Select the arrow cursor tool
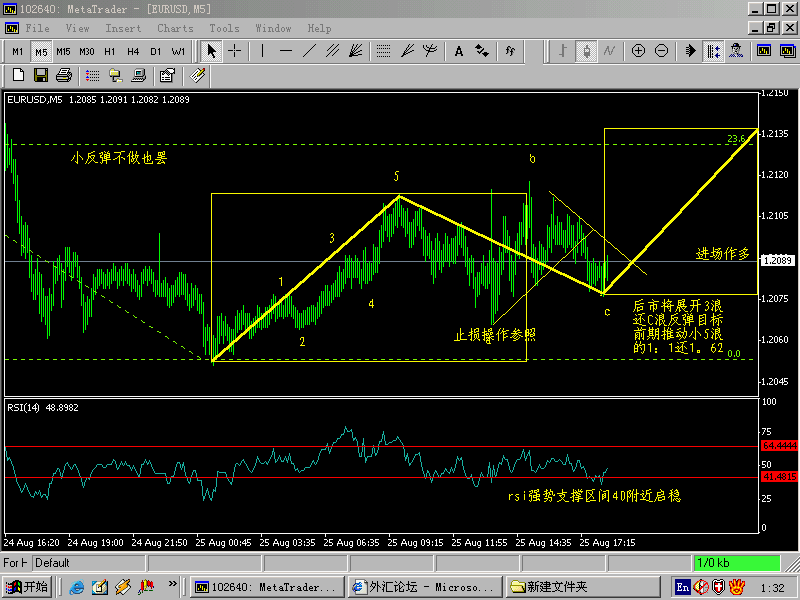 [x=212, y=51]
